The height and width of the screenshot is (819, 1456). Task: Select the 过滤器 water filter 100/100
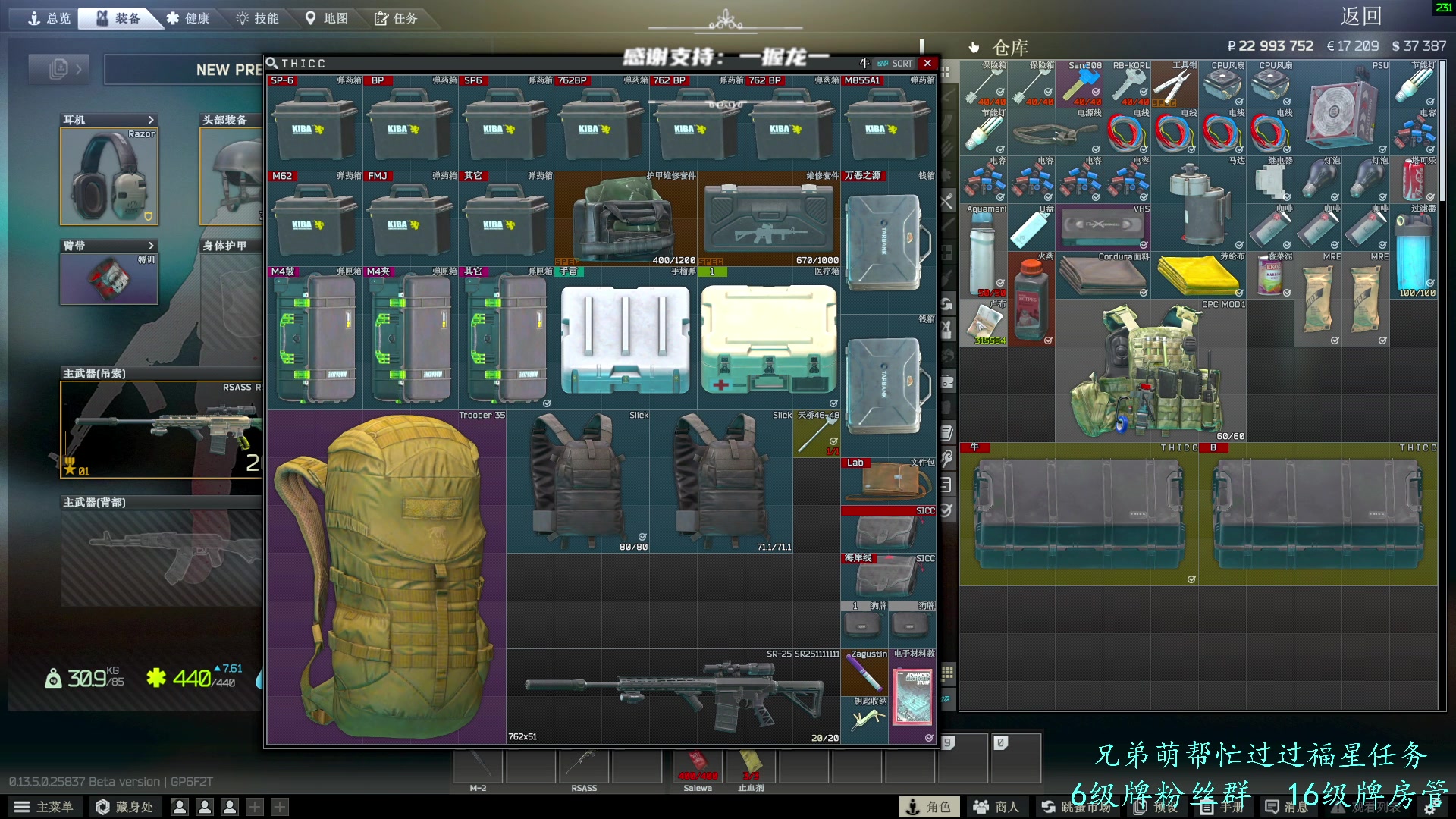pyautogui.click(x=1414, y=250)
